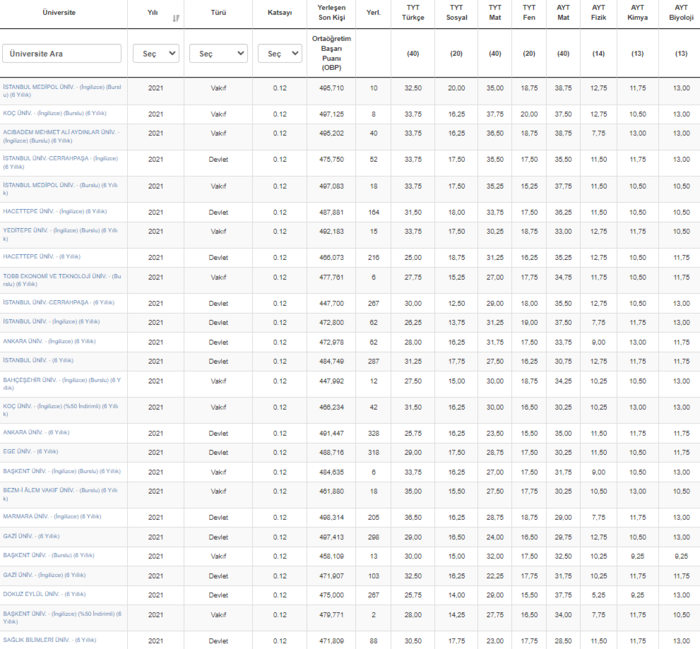This screenshot has width=700, height=649.
Task: Open the Türü filter dropdown
Action: 218,54
